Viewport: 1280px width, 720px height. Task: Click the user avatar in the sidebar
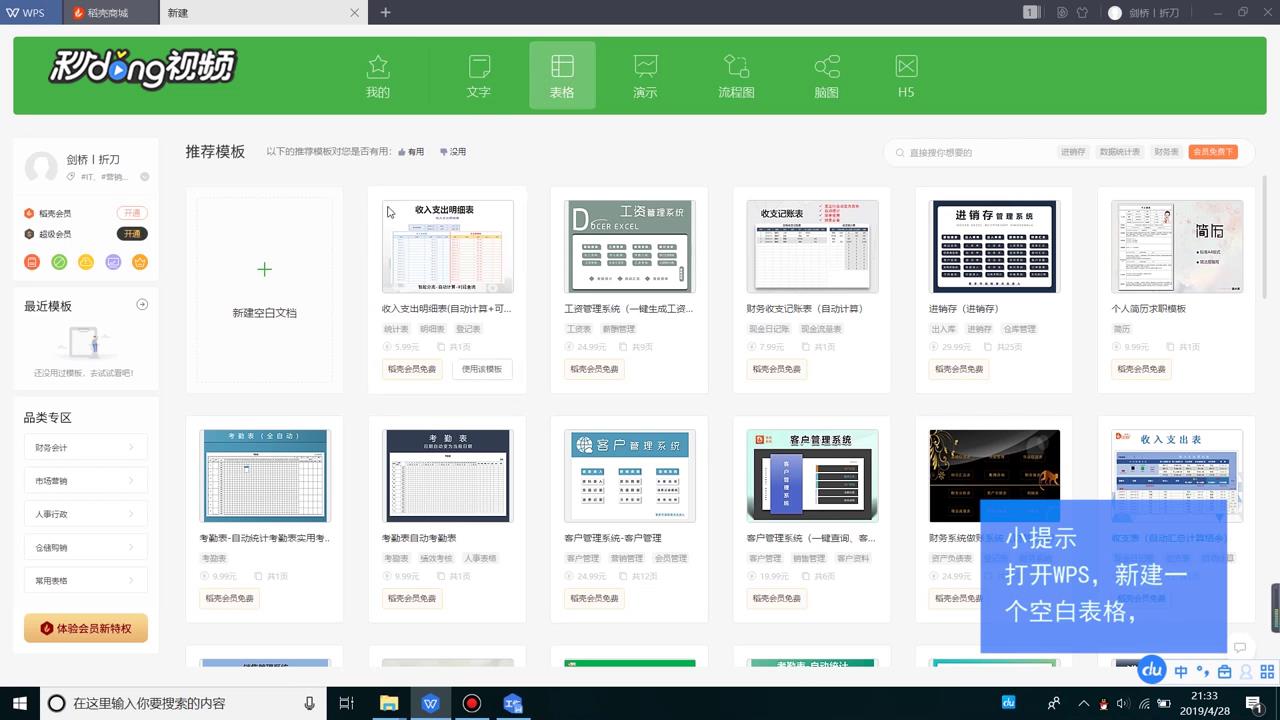click(x=40, y=167)
